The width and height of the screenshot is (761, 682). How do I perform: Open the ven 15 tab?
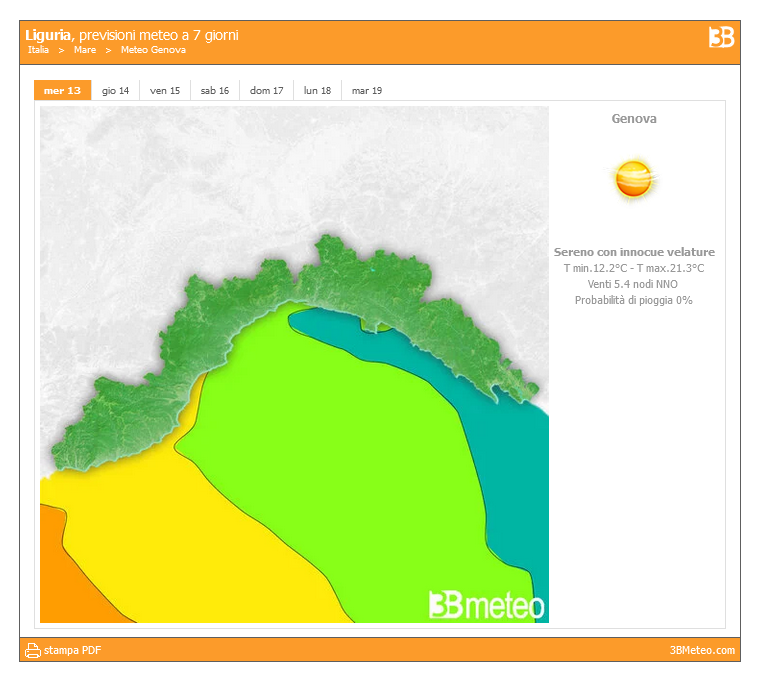tap(165, 91)
